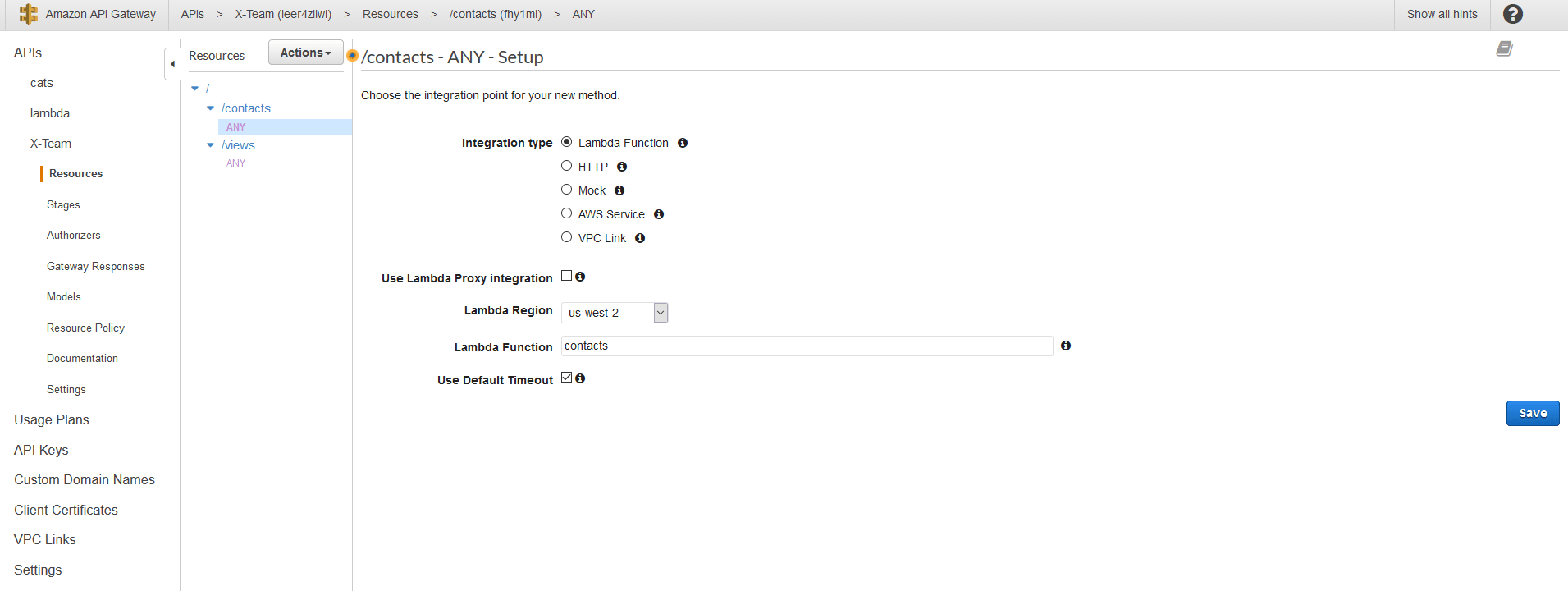
Task: Open the help question mark icon
Action: (1513, 14)
